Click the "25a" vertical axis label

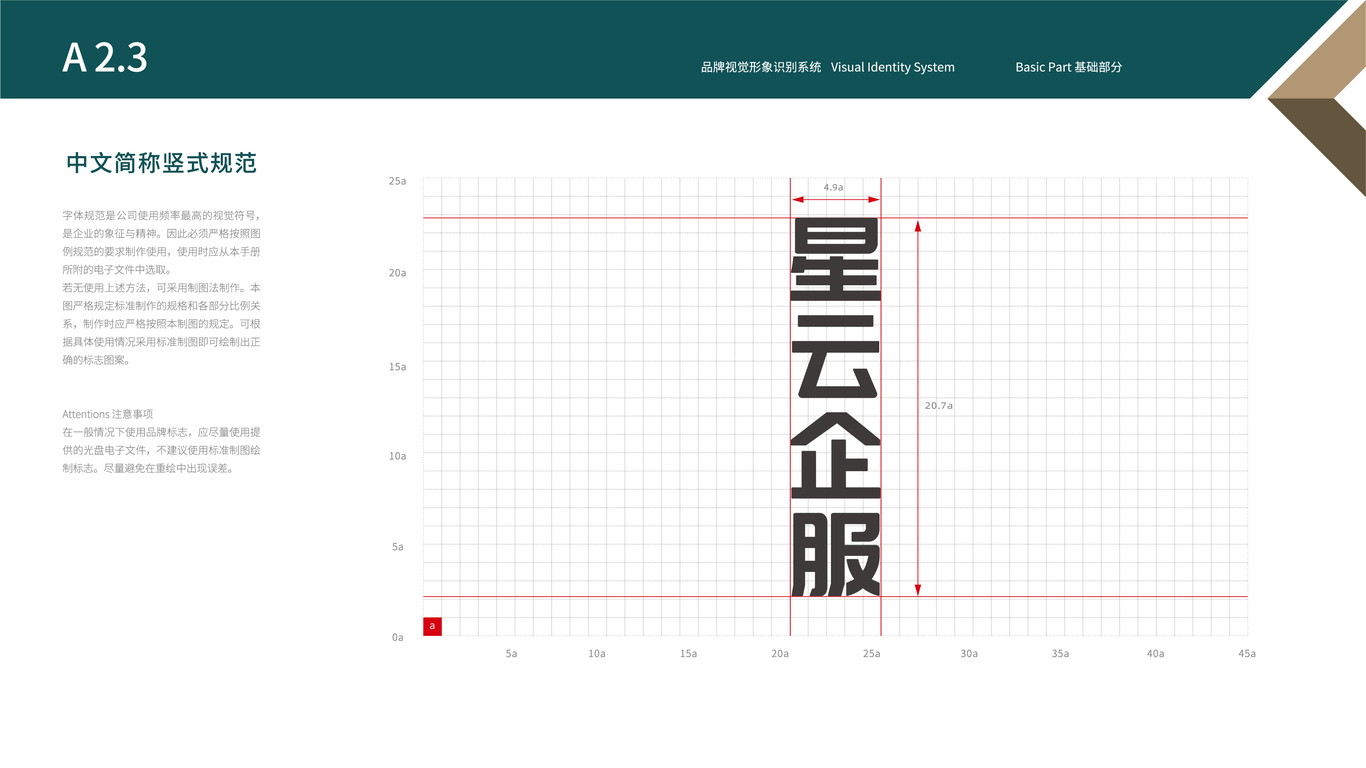(x=398, y=181)
